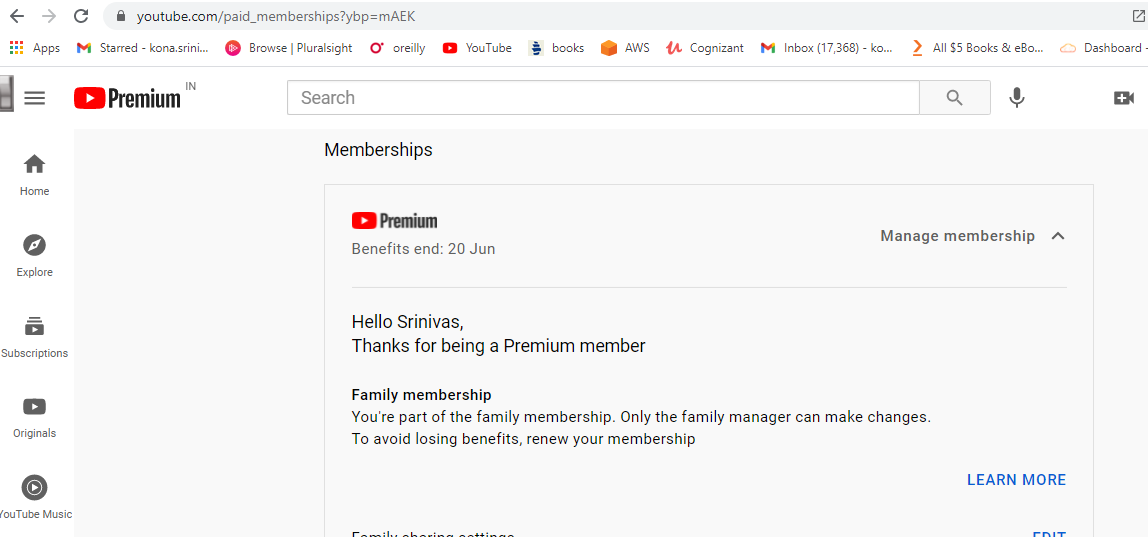Go to Home in sidebar
This screenshot has height=537, width=1148.
click(x=35, y=174)
